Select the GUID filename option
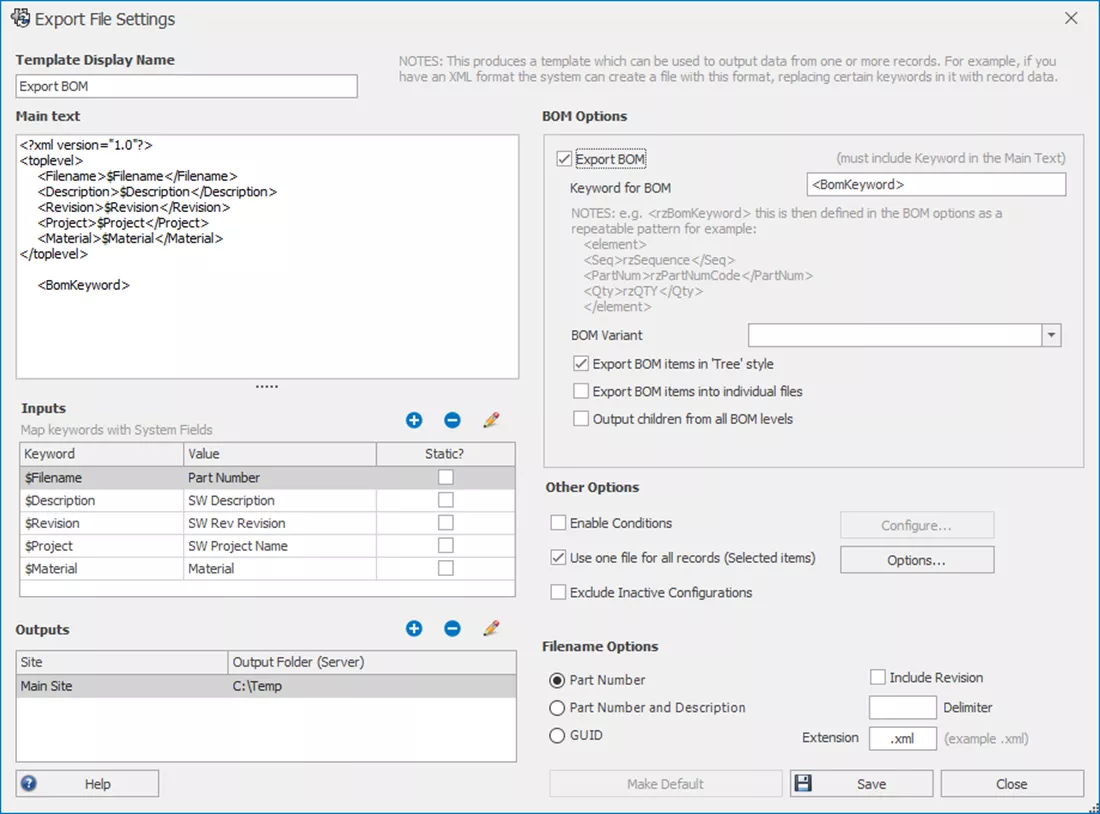Screen dimensions: 1100x814 557,735
